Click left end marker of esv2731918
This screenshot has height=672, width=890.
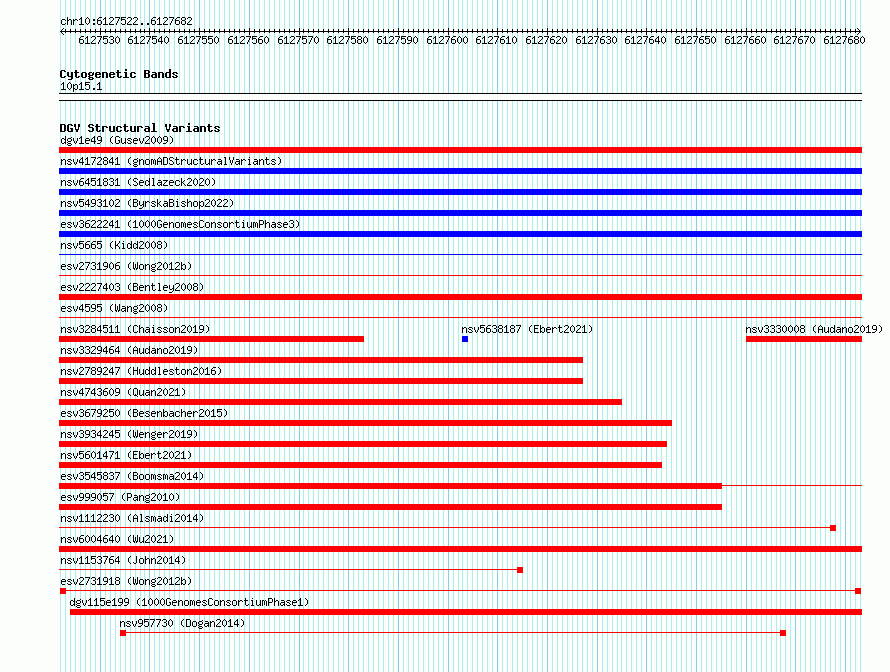(63, 591)
